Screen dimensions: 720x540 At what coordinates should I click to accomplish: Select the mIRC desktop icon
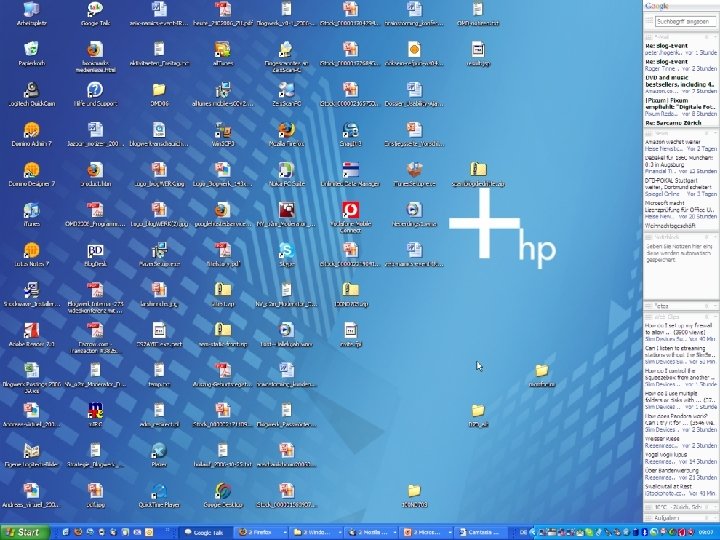point(95,416)
